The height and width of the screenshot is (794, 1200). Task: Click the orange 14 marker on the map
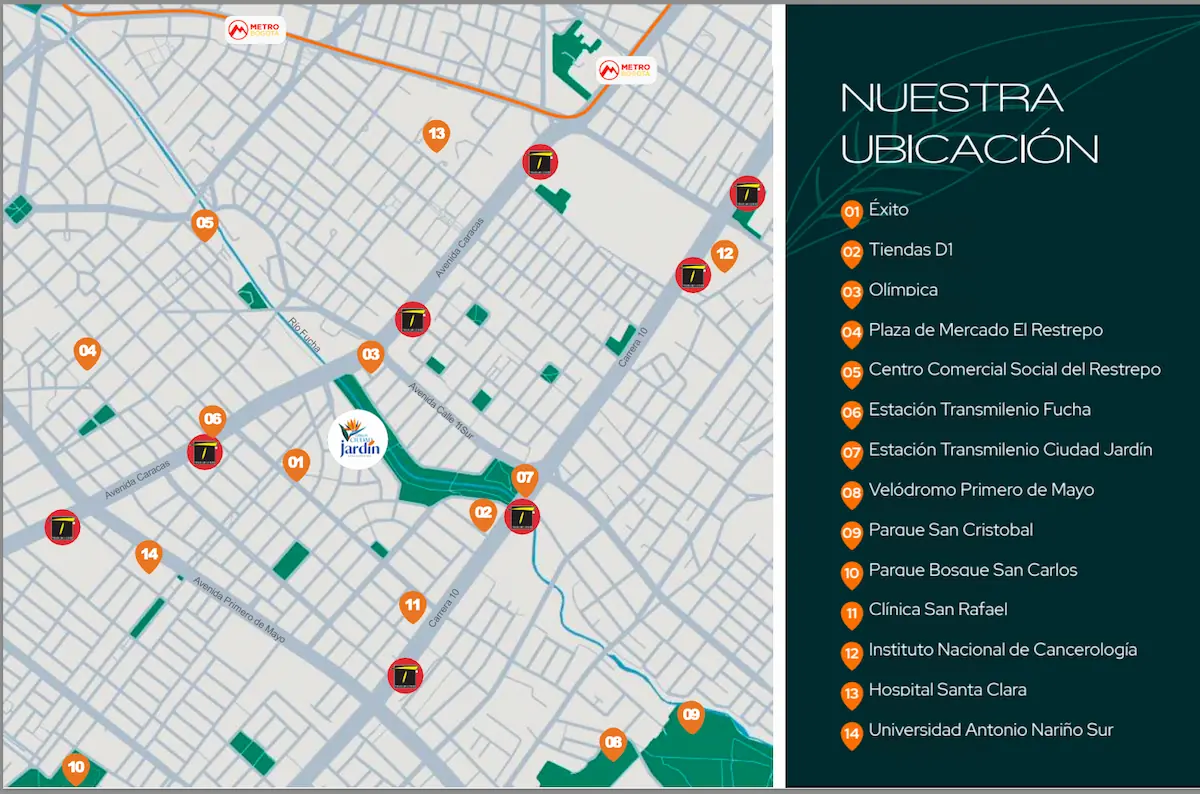pos(149,554)
